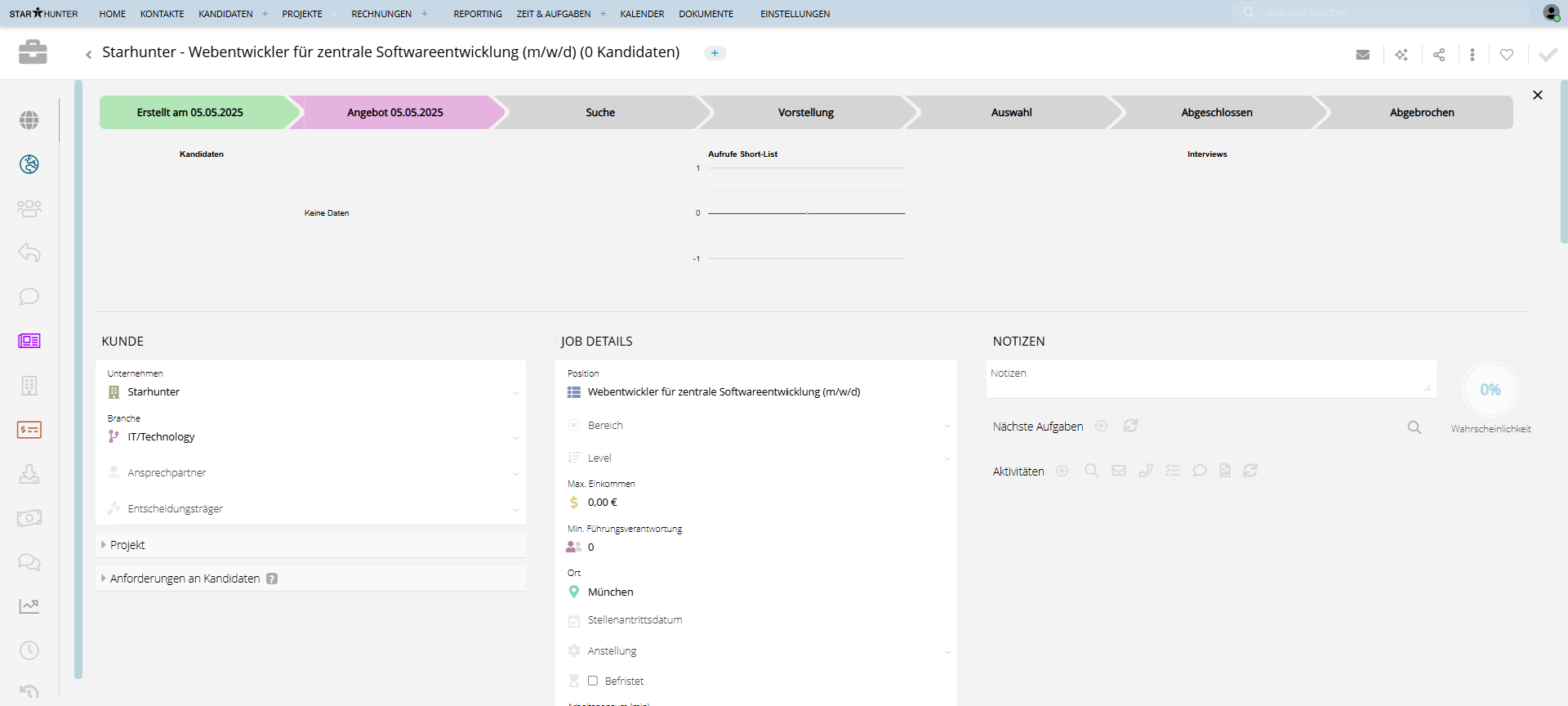This screenshot has height=706, width=1568.
Task: Filter activities by task list icon
Action: point(1173,471)
